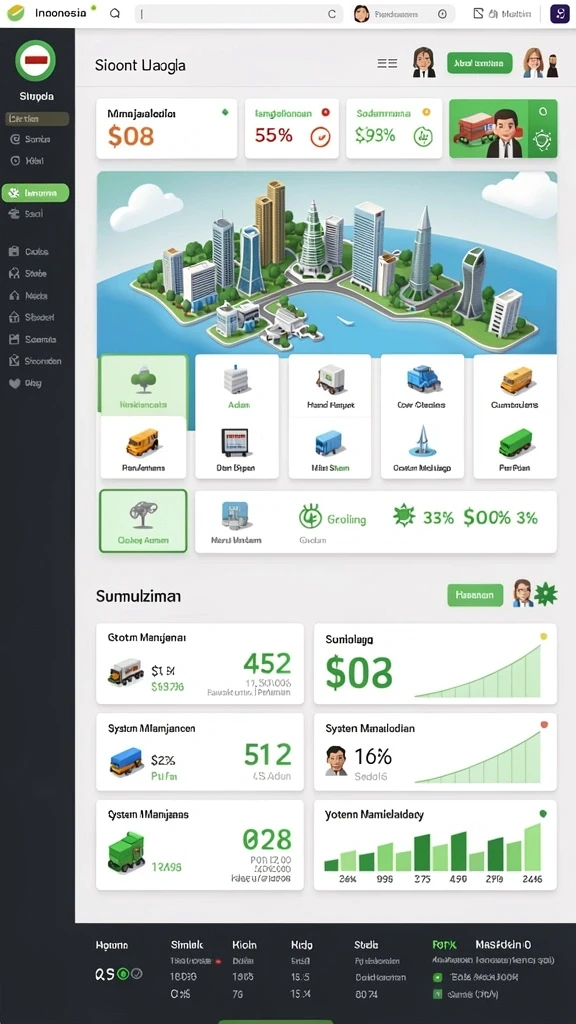
Task: Click the refresh icon inside the search field
Action: click(332, 14)
